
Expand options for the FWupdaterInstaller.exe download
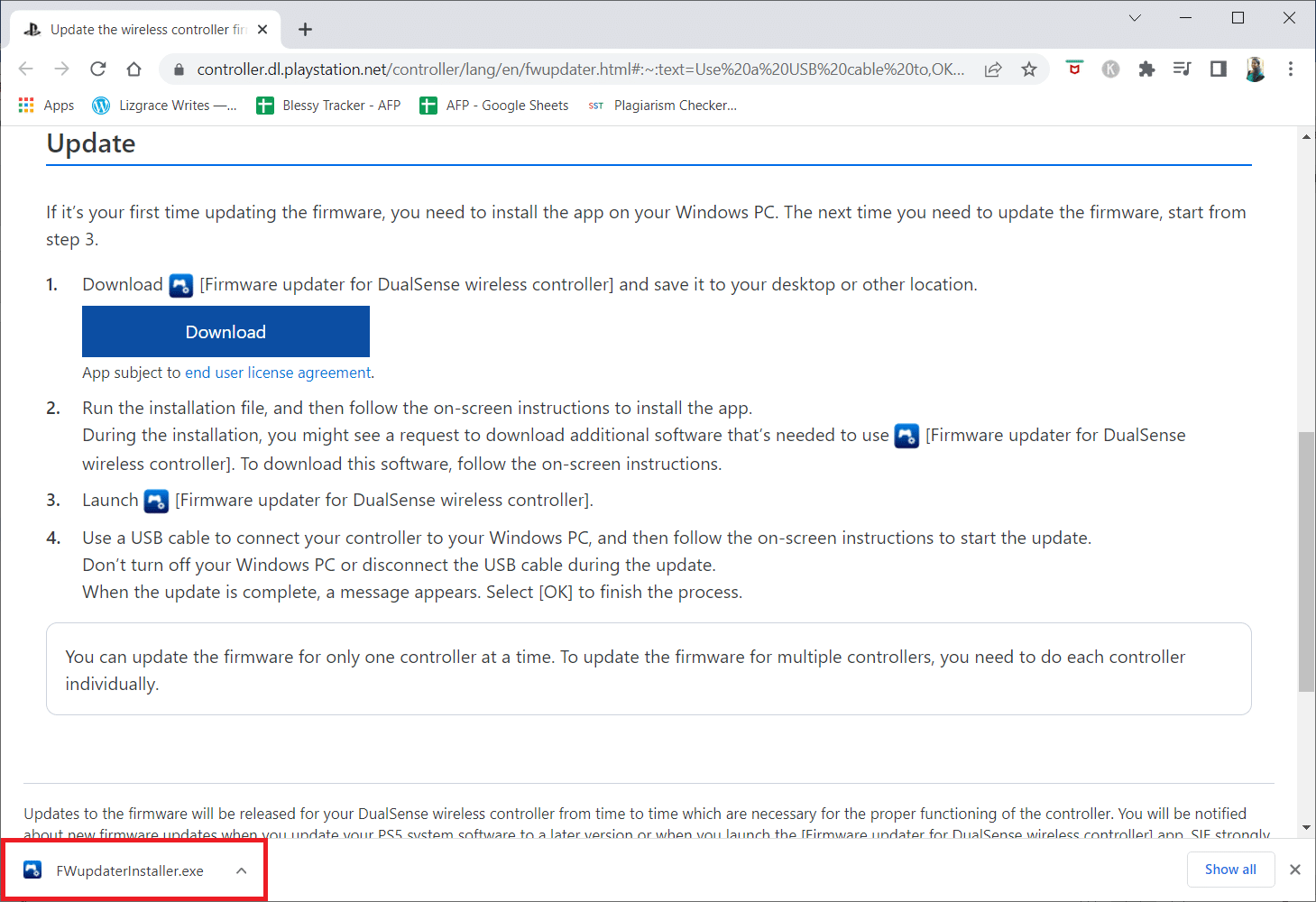click(x=241, y=870)
